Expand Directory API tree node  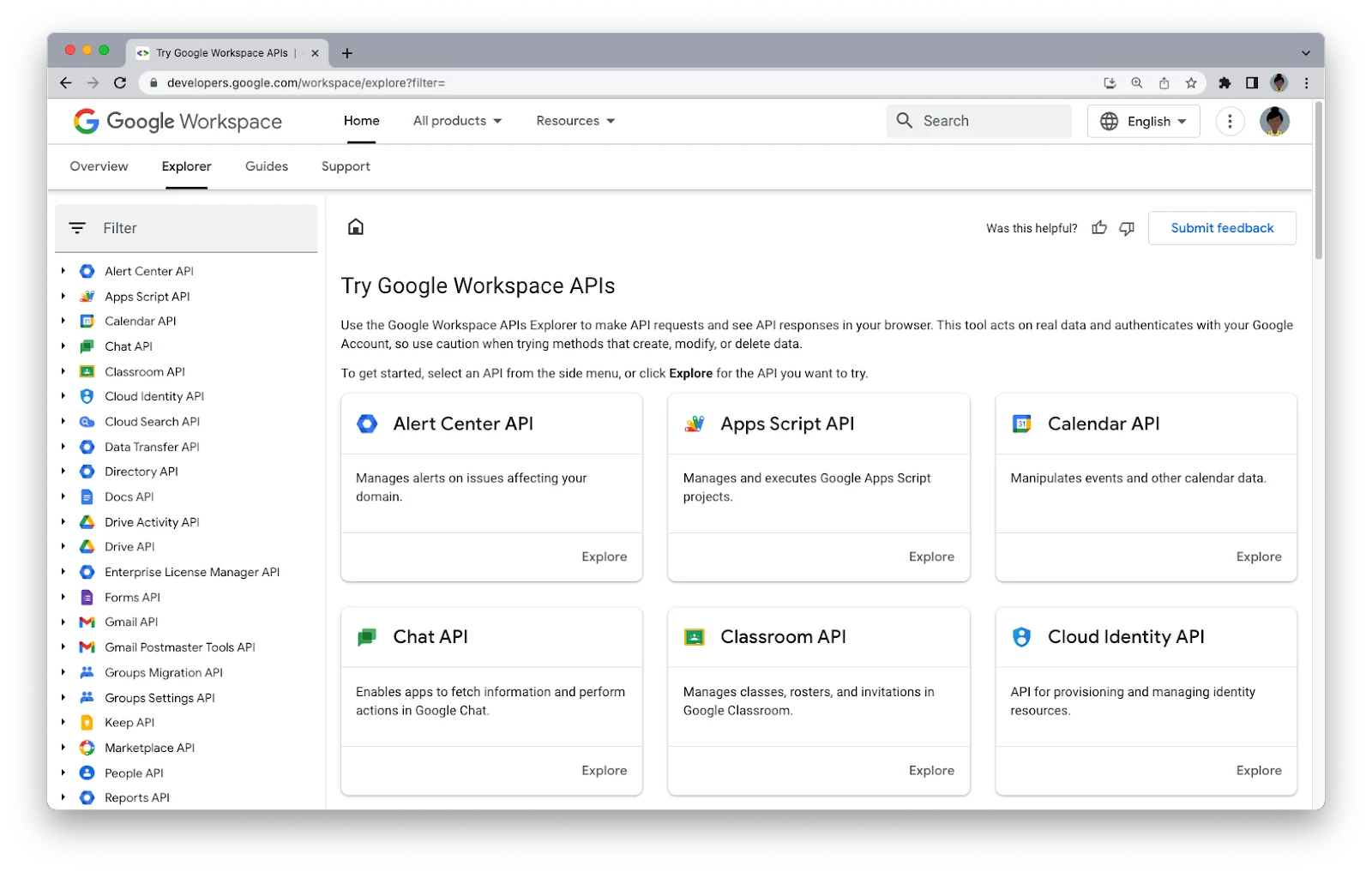tap(63, 472)
